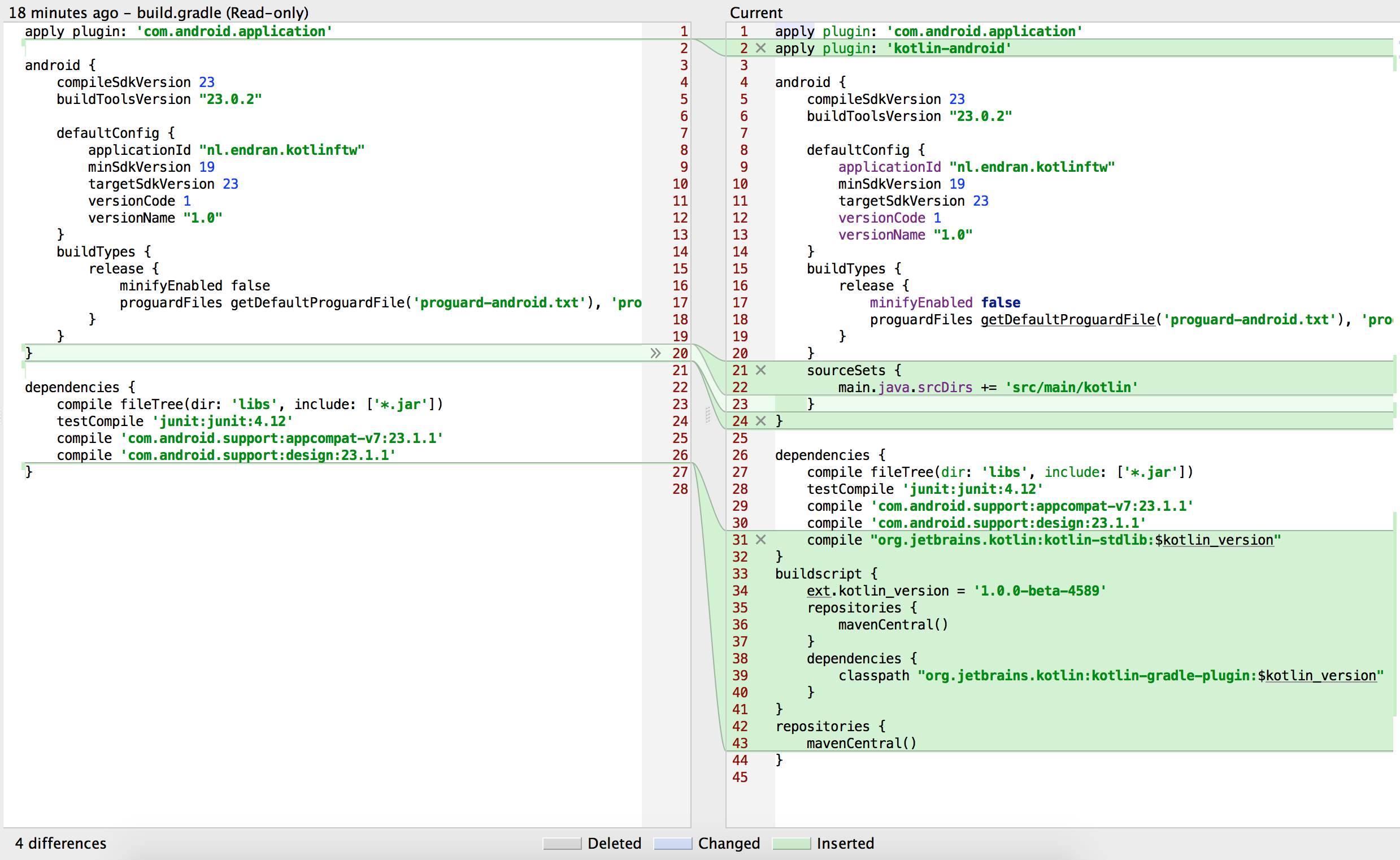Click the $kotlin_version reference in the classpath line
This screenshot has width=1400, height=860.
tap(1316, 676)
